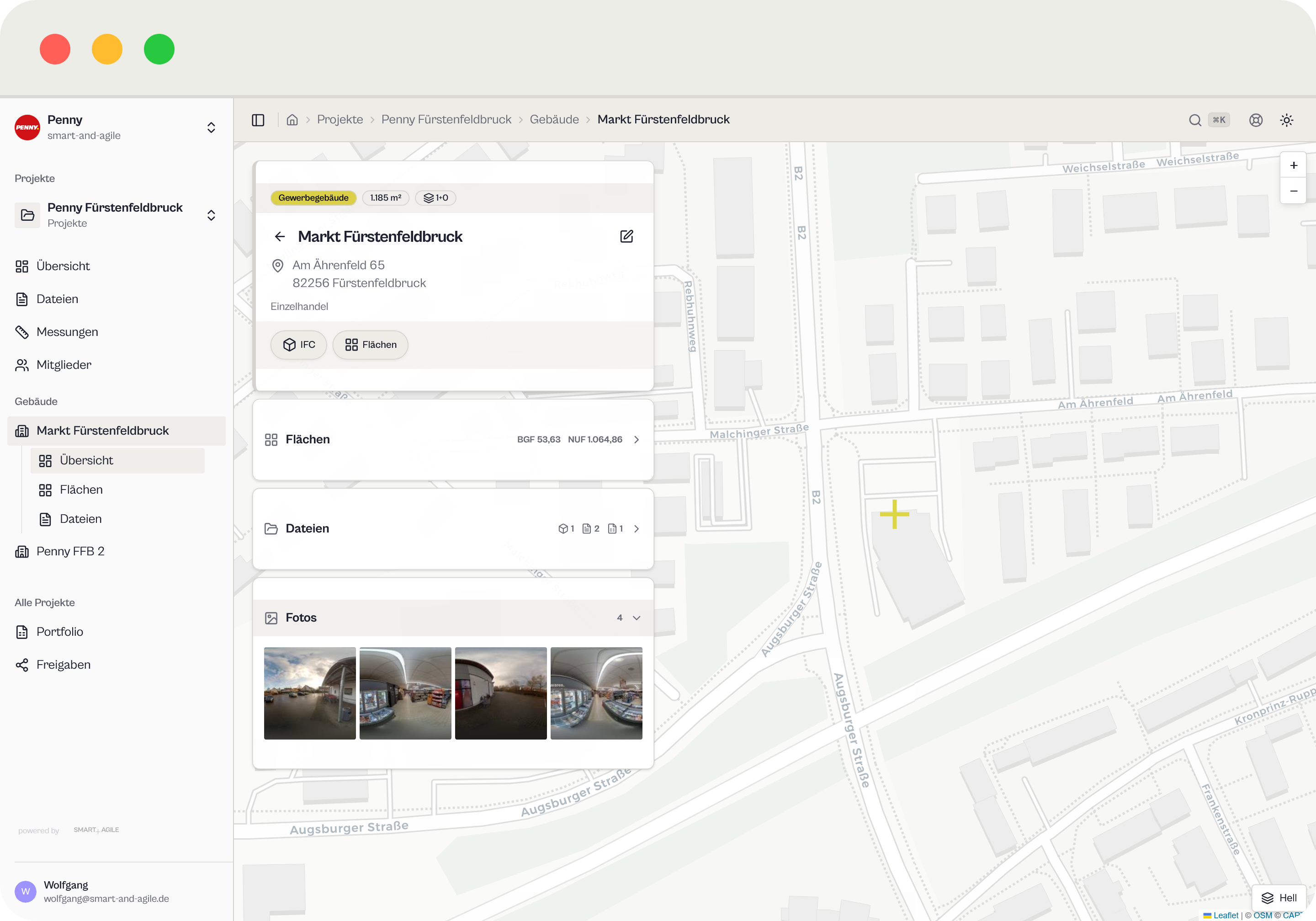1316x921 pixels.
Task: Click the BGF 53,63 value
Action: click(539, 439)
